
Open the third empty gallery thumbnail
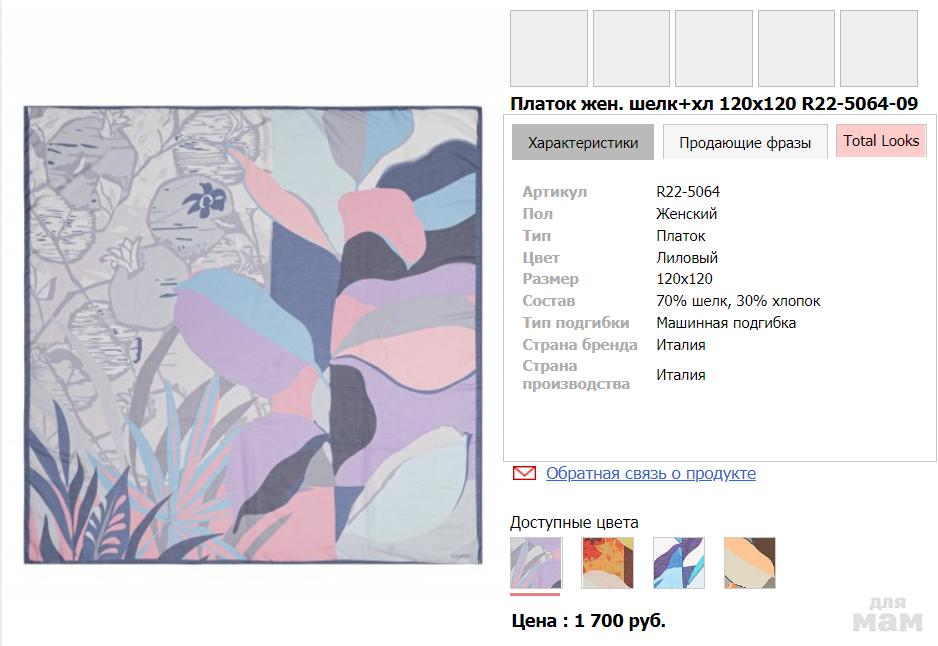(714, 48)
